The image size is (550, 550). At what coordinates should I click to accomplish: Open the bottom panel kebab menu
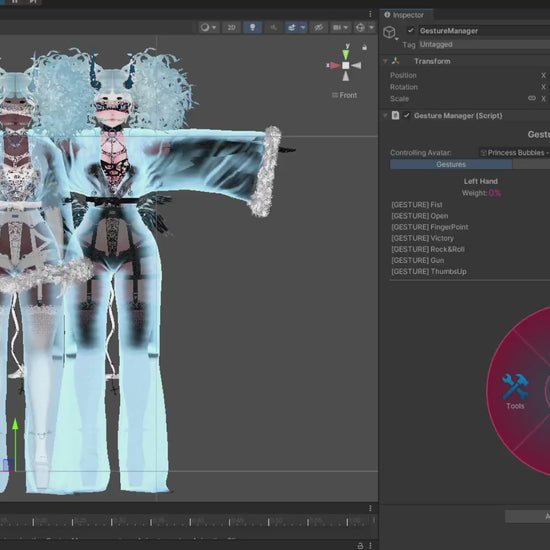[x=370, y=508]
